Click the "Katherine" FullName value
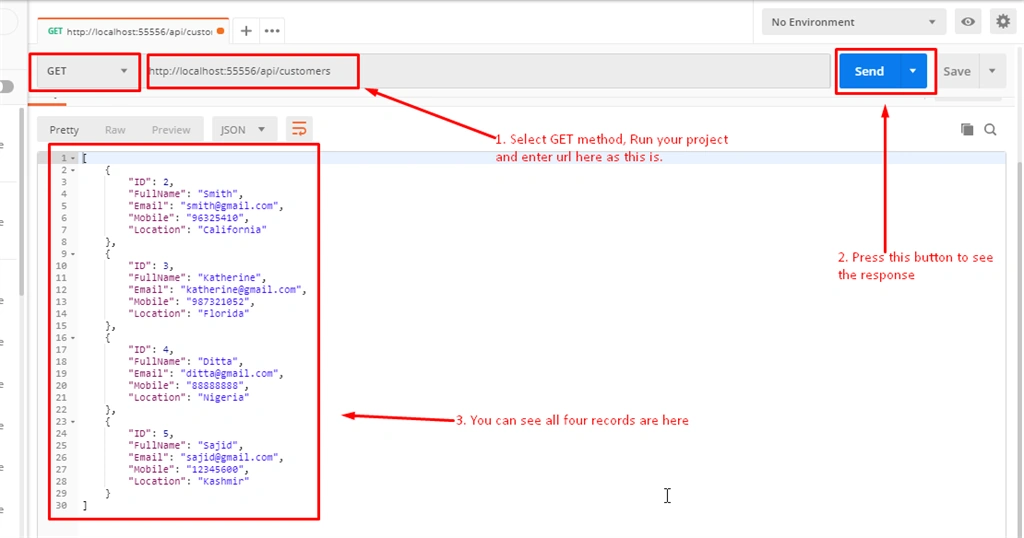Screen dimensions: 1024x538 click(229, 277)
